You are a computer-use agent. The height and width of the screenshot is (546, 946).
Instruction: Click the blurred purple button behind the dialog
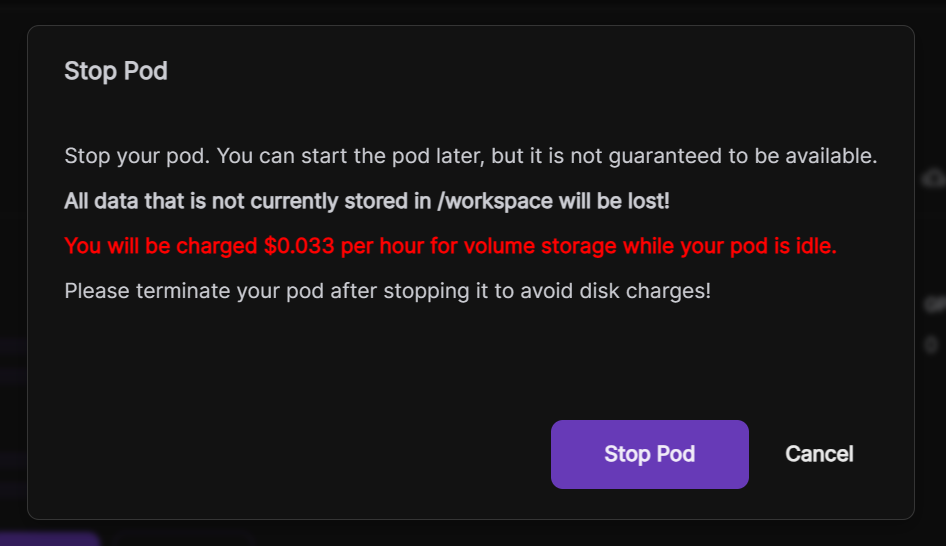(50, 538)
